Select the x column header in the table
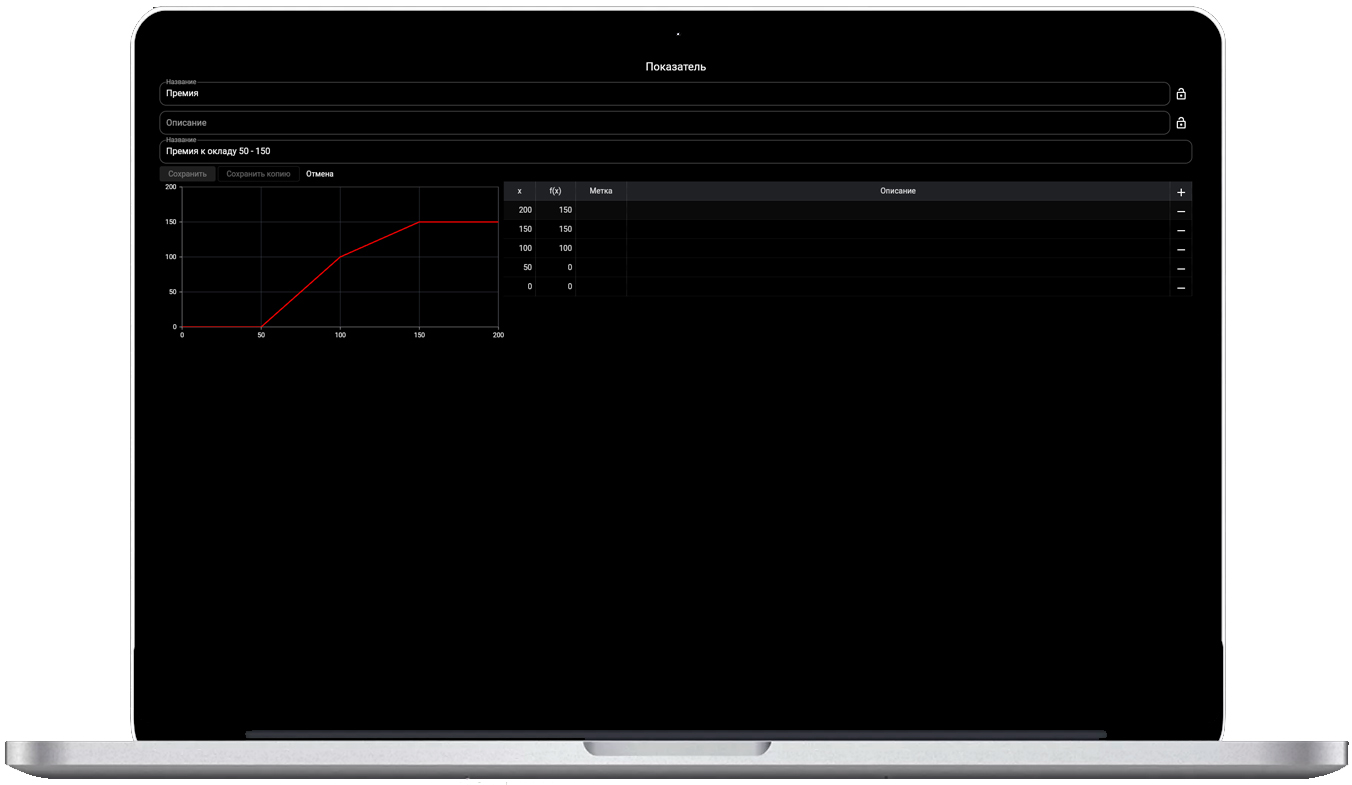Screen dimensions: 1352x785 [x=519, y=191]
